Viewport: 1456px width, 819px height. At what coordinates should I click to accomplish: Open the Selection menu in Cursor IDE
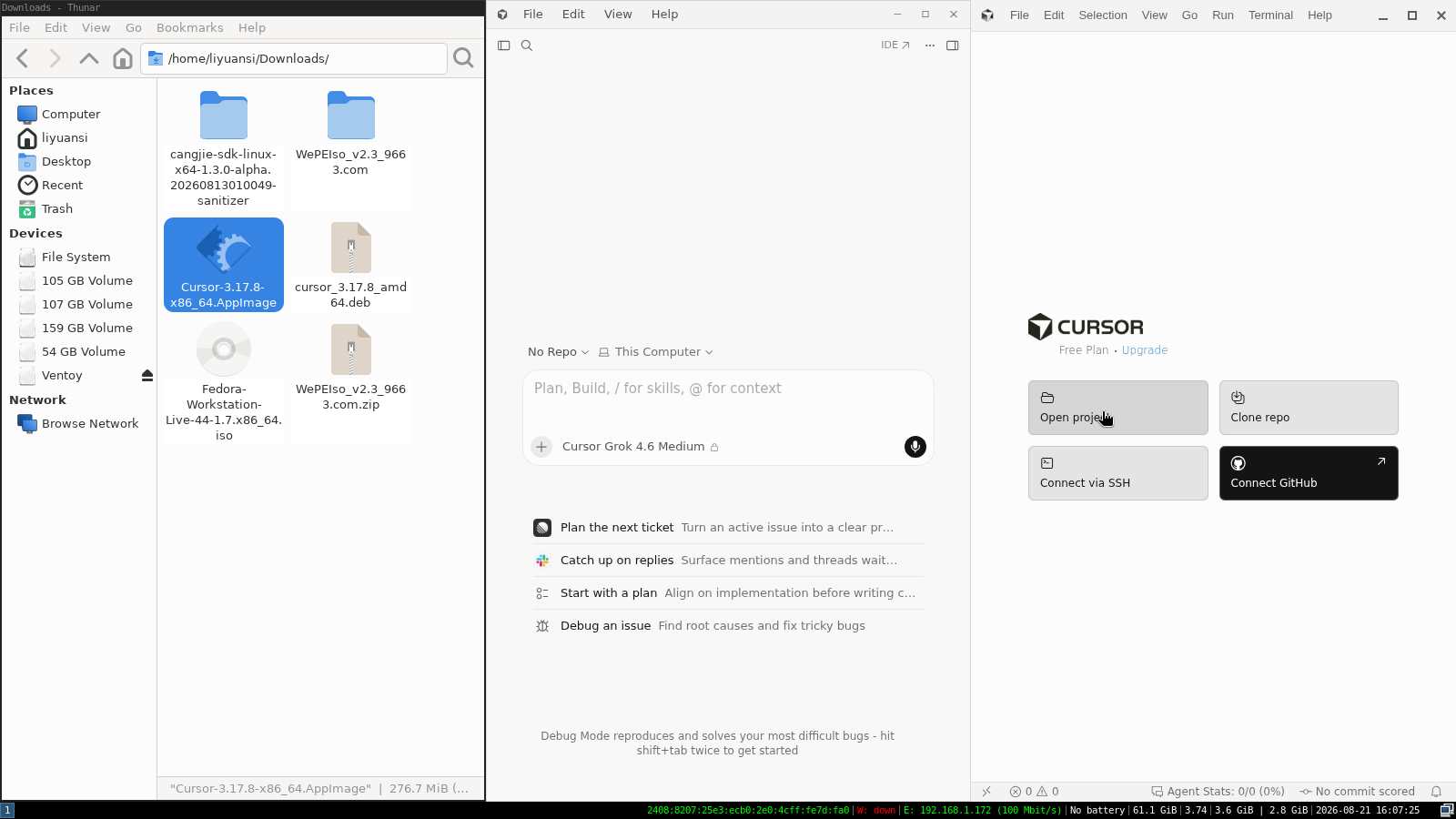point(1103,15)
